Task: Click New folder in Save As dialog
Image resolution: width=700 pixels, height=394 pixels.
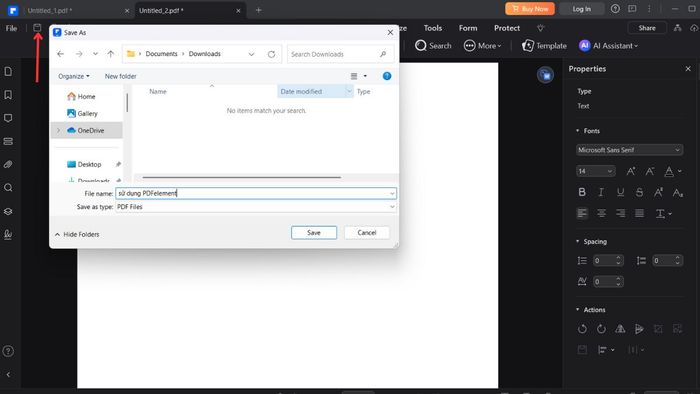Action: (x=121, y=76)
